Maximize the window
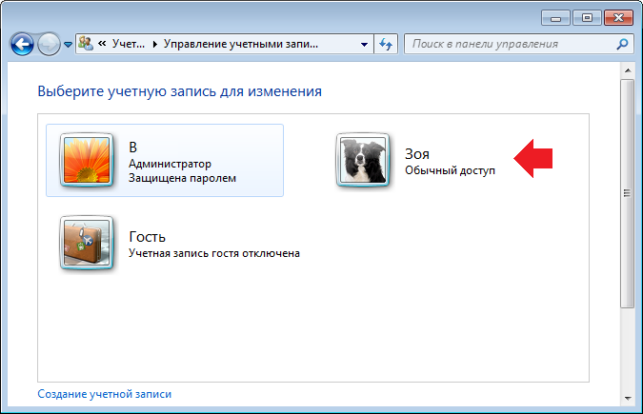Viewport: 643px width, 414px height. (587, 18)
